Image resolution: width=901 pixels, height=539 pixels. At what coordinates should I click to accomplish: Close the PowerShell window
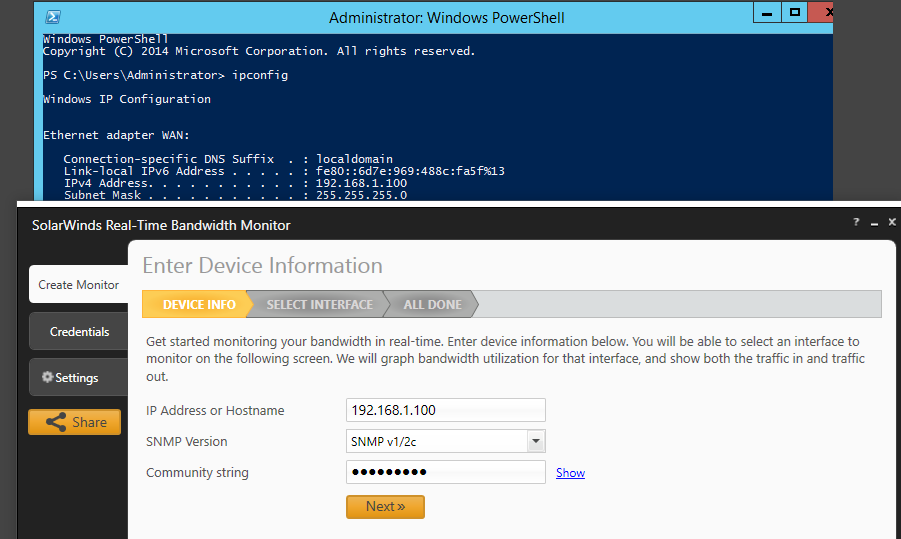(822, 13)
